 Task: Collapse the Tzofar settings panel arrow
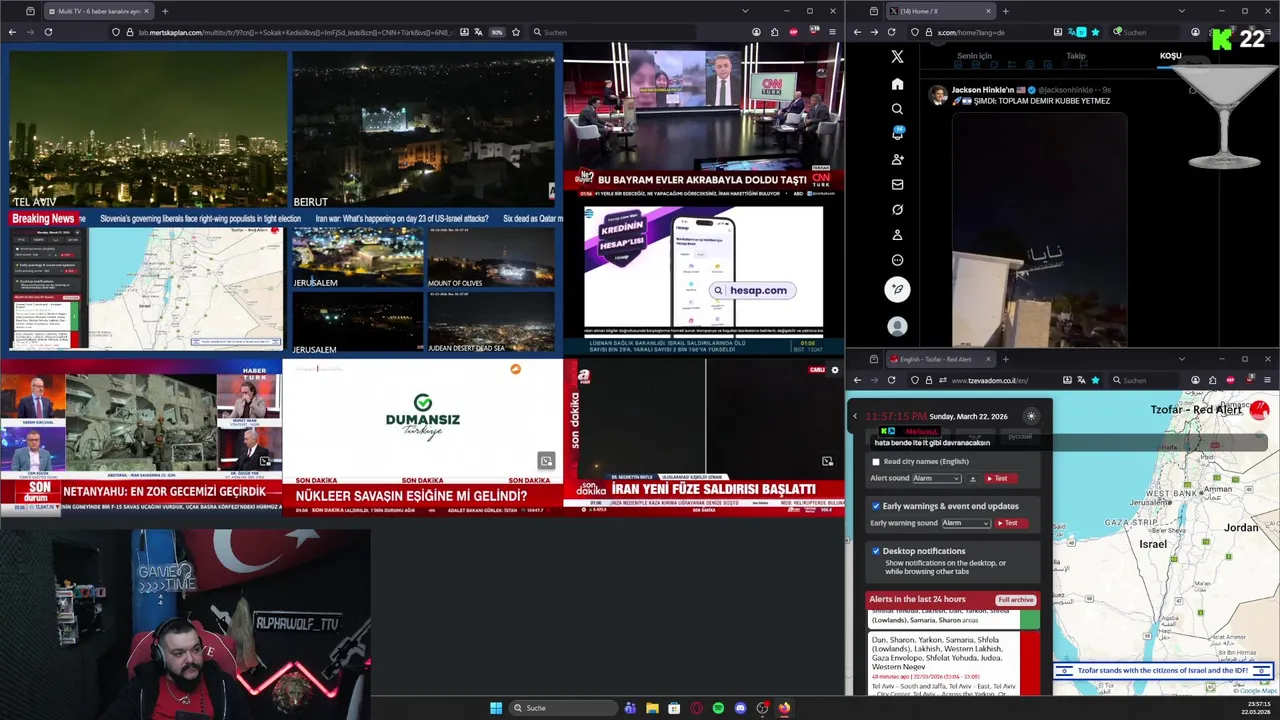click(x=855, y=416)
